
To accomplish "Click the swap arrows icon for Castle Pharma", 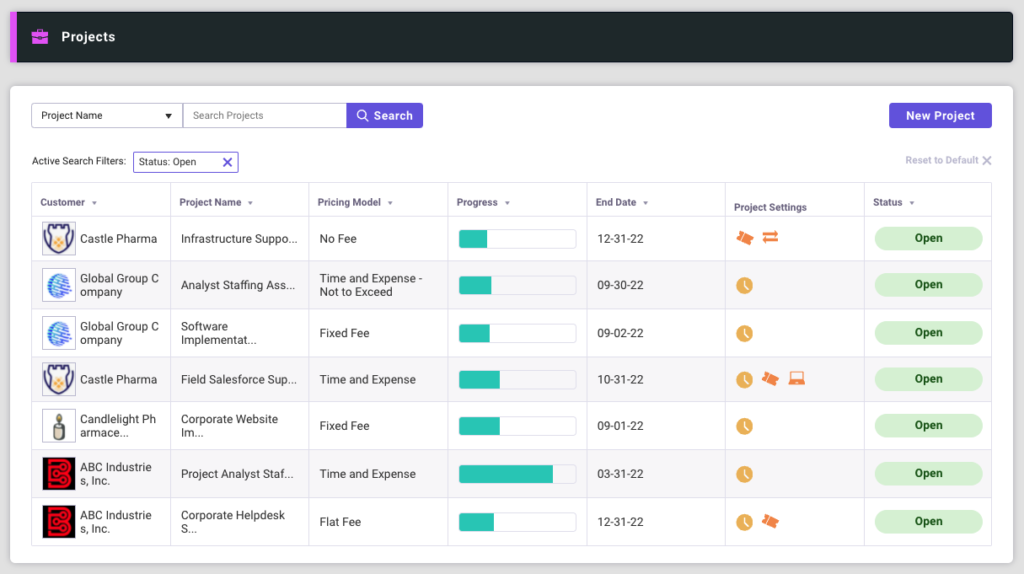I will click(x=770, y=238).
